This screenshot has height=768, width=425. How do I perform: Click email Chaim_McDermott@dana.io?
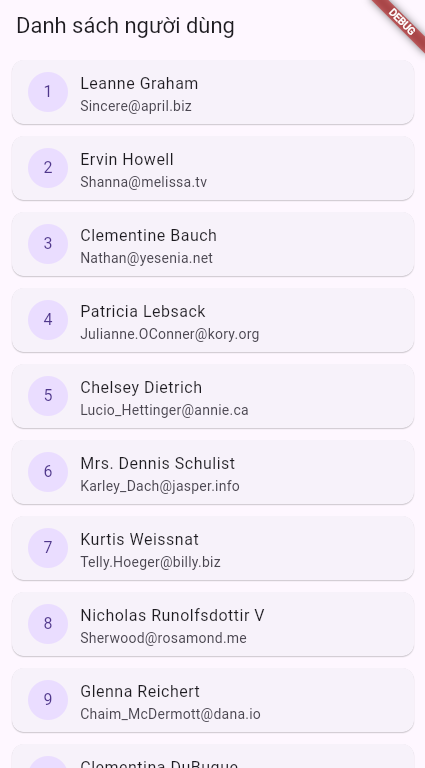pyautogui.click(x=170, y=714)
